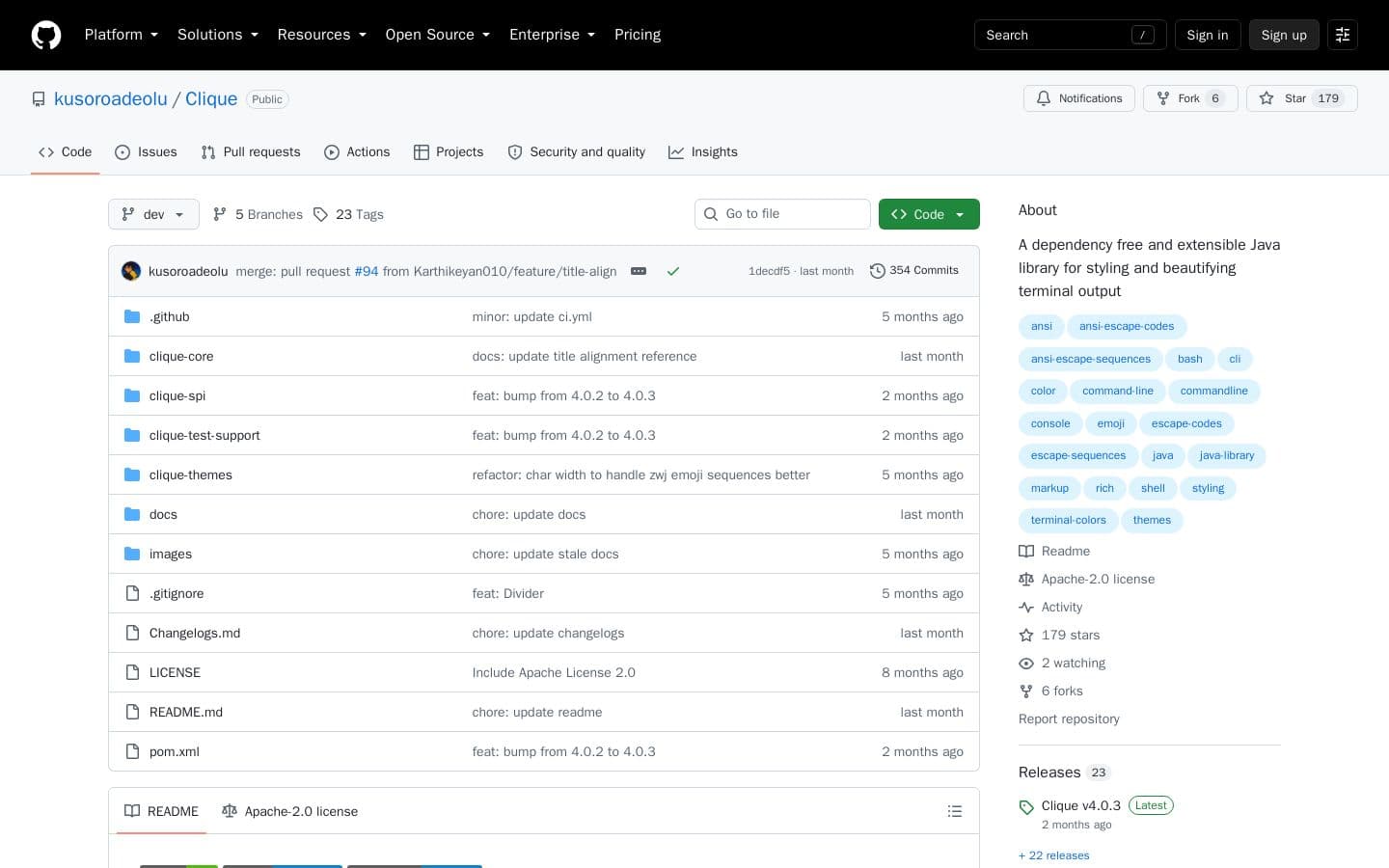Screen dimensions: 1389x868
Task: Click the Go to file input
Action: point(782,214)
